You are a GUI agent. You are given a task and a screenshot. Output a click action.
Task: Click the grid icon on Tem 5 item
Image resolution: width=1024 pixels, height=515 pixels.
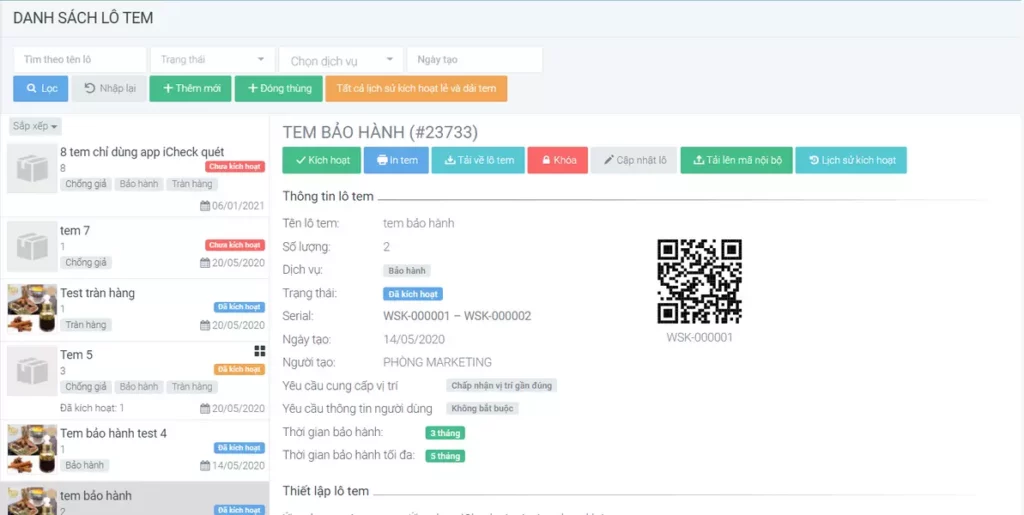tap(260, 351)
